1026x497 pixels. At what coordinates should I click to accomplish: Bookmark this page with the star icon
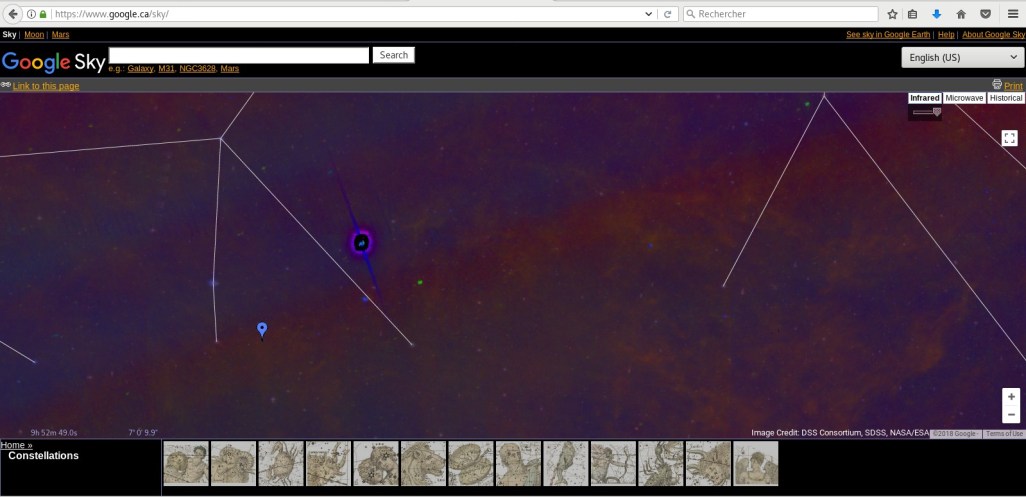click(892, 14)
